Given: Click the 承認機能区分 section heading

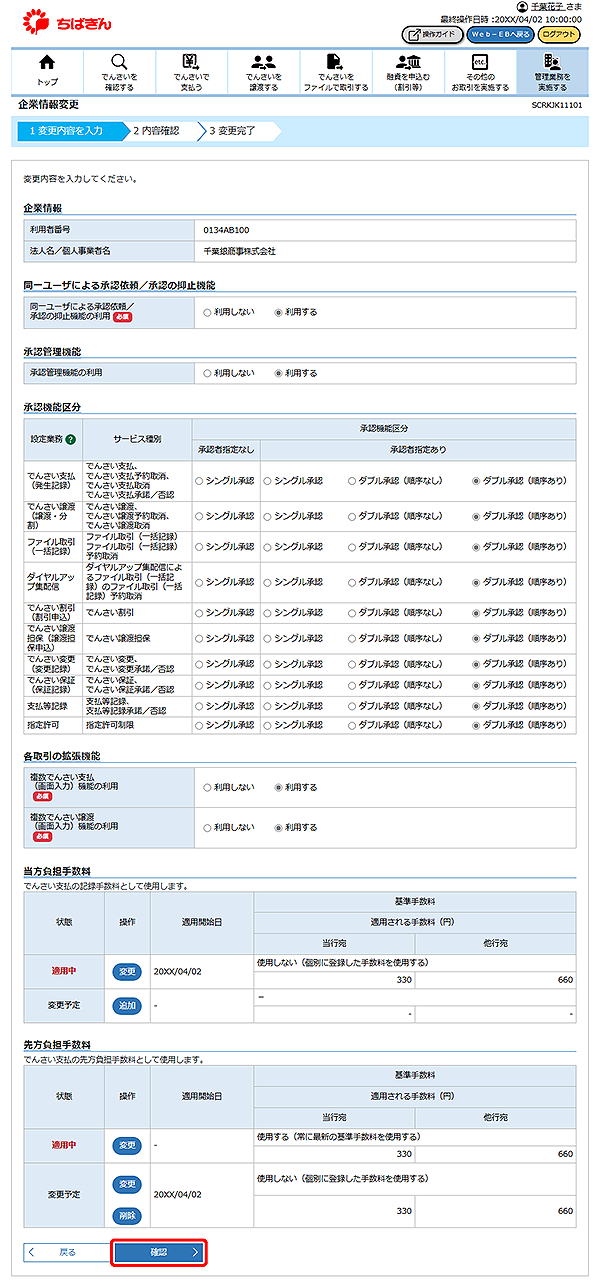Looking at the screenshot, I should click(x=51, y=407).
